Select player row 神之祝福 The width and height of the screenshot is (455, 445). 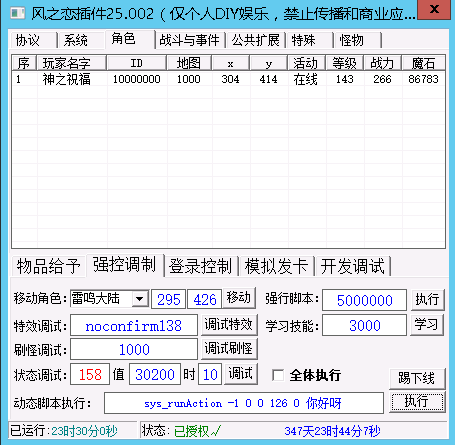click(229, 79)
